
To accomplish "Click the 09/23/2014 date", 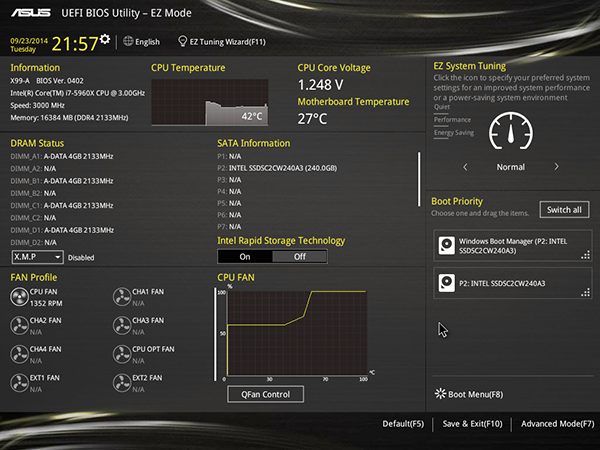I will [29, 41].
